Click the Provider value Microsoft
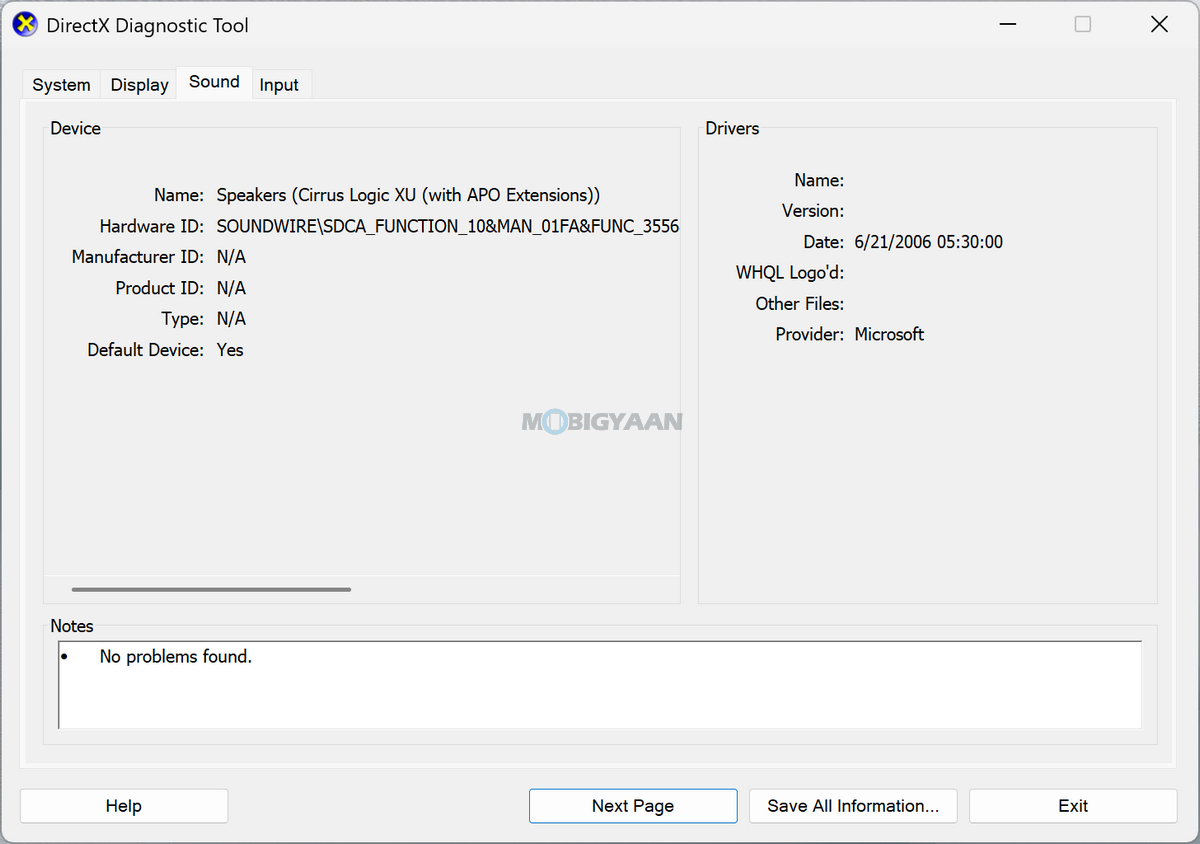 pyautogui.click(x=889, y=334)
